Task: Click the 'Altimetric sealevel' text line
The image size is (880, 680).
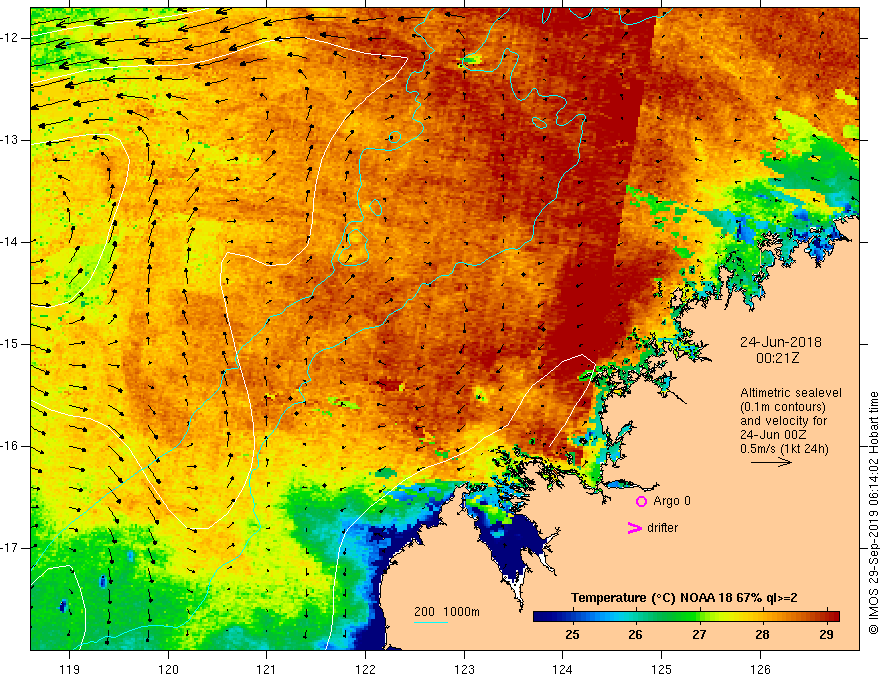Action: tap(790, 393)
